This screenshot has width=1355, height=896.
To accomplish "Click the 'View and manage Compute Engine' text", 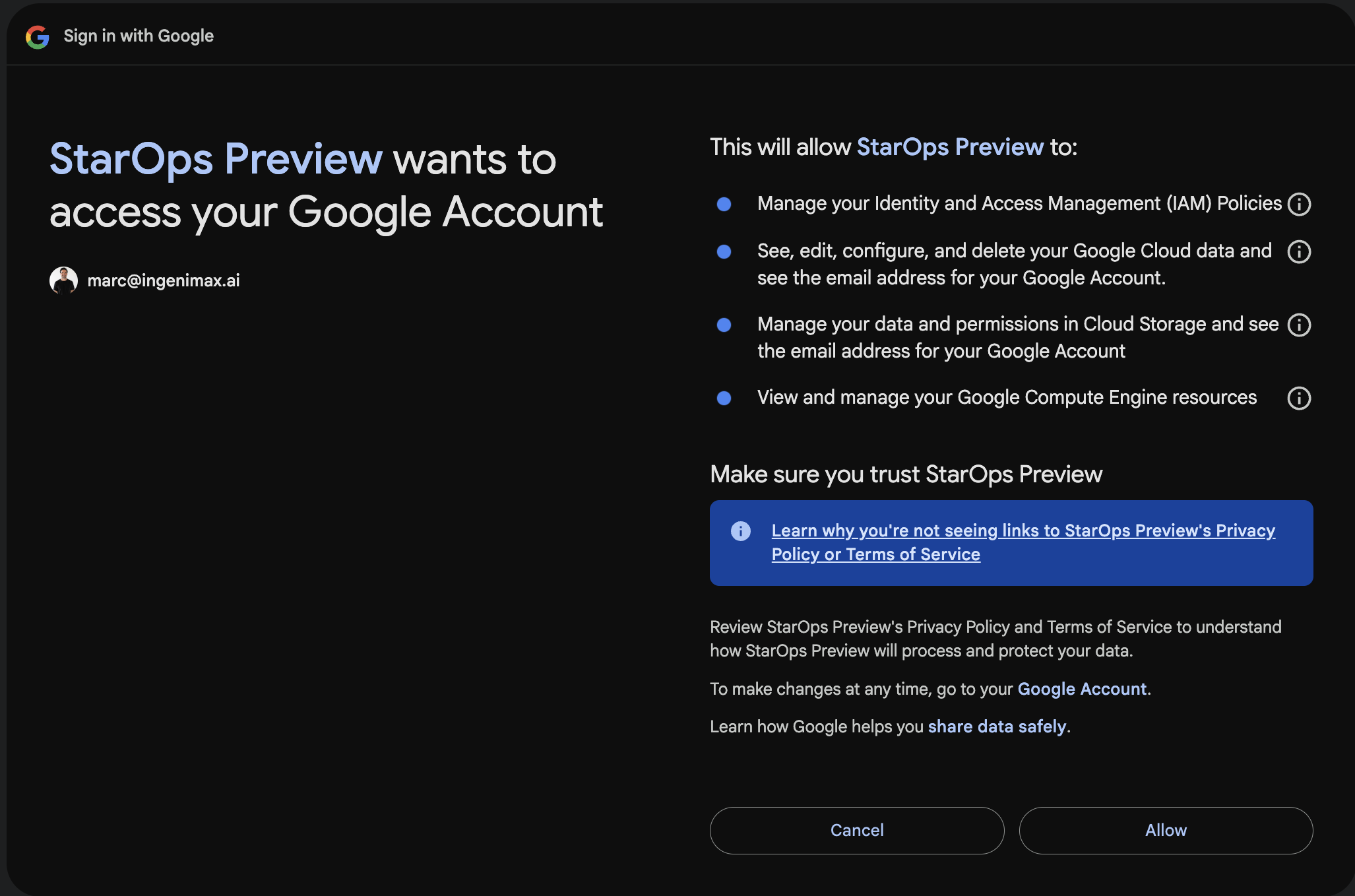I will [1007, 397].
